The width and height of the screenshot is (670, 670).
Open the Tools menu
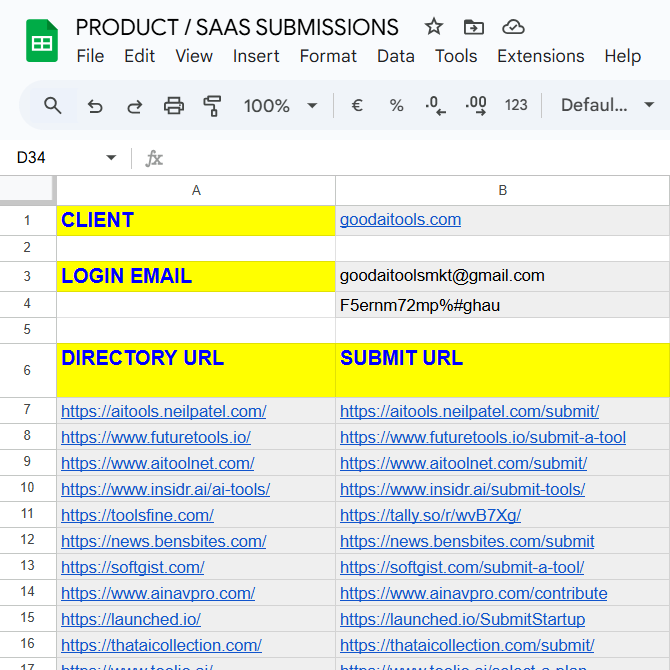(x=456, y=56)
